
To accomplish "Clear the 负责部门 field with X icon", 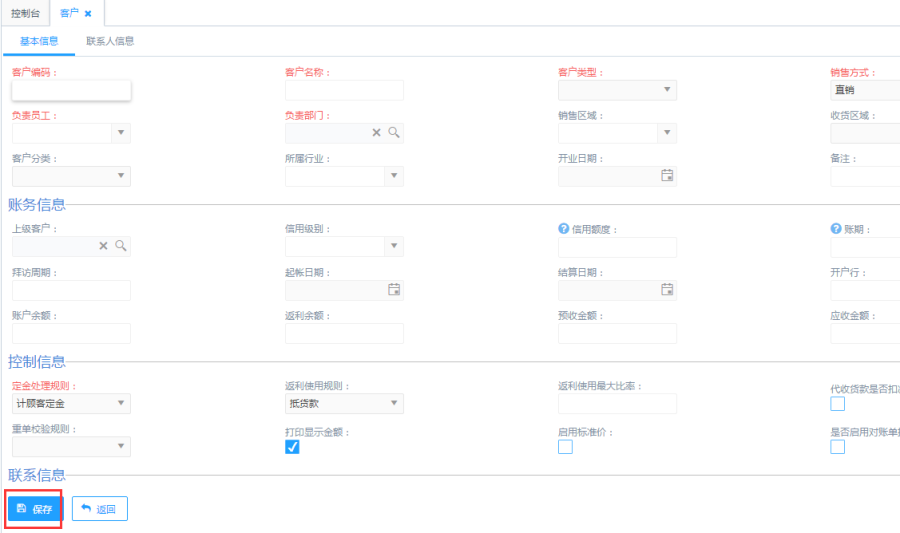I will point(377,133).
